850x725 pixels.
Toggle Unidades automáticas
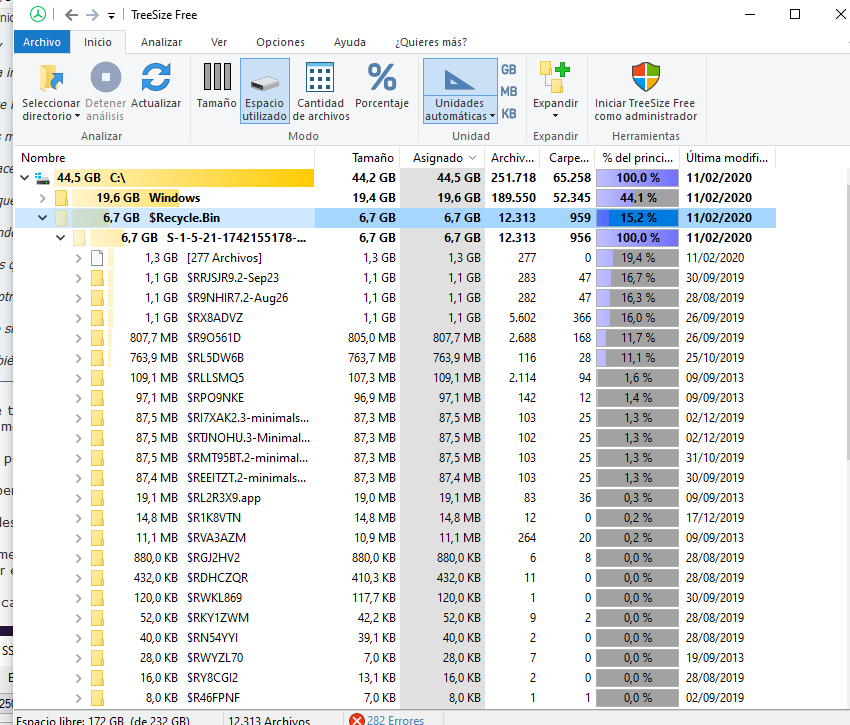tap(460, 91)
